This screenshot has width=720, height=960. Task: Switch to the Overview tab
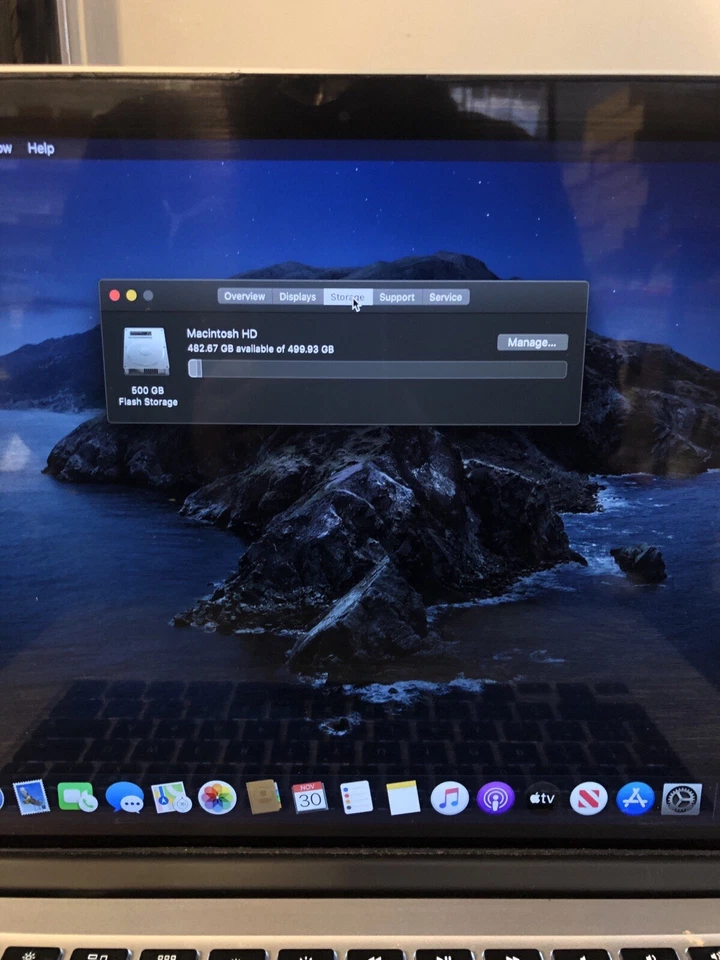[x=244, y=296]
